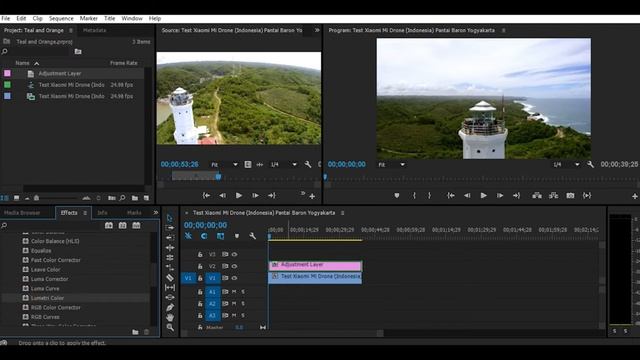Open Program monitor Fit zoom dropdown

point(391,164)
